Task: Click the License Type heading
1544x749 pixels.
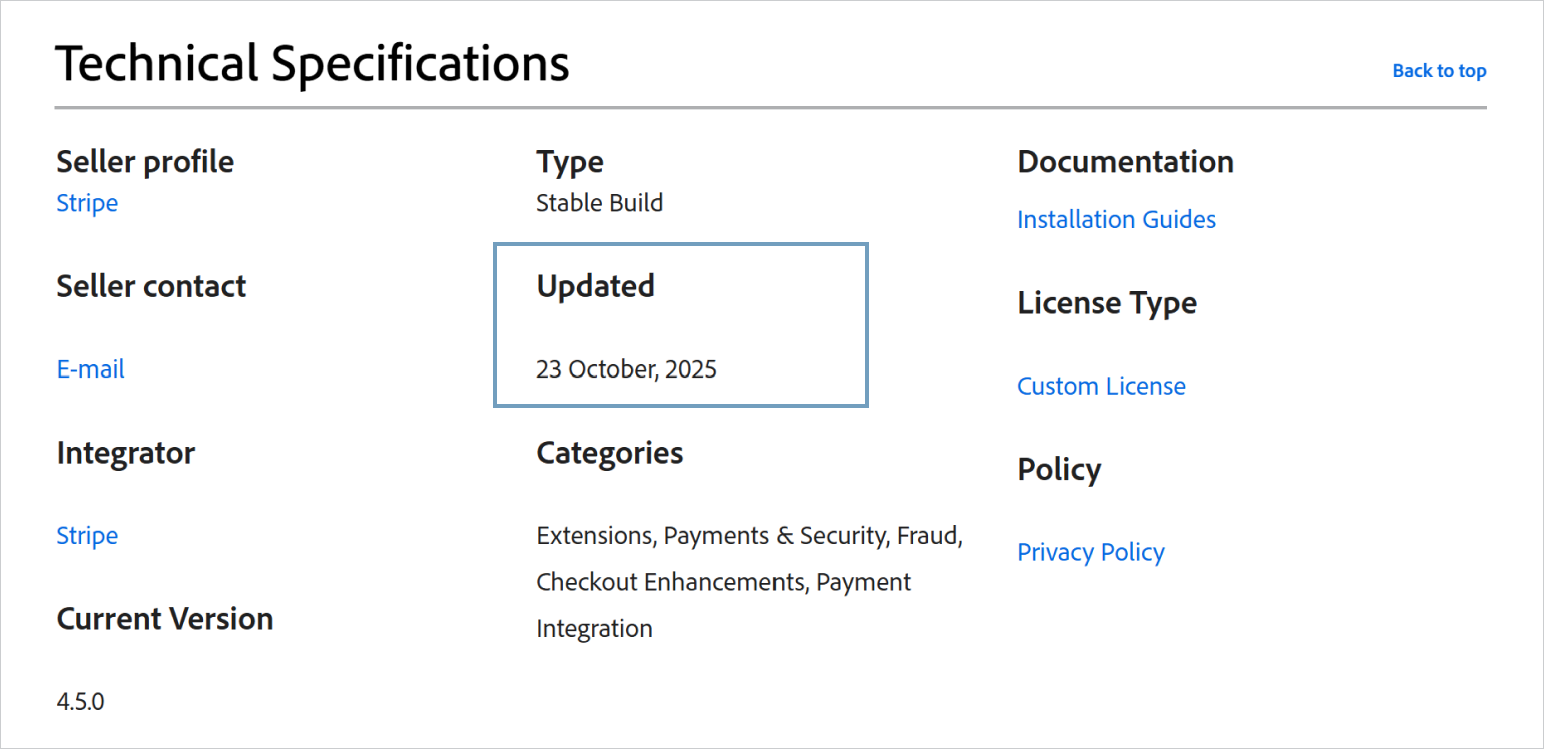Action: point(1106,303)
